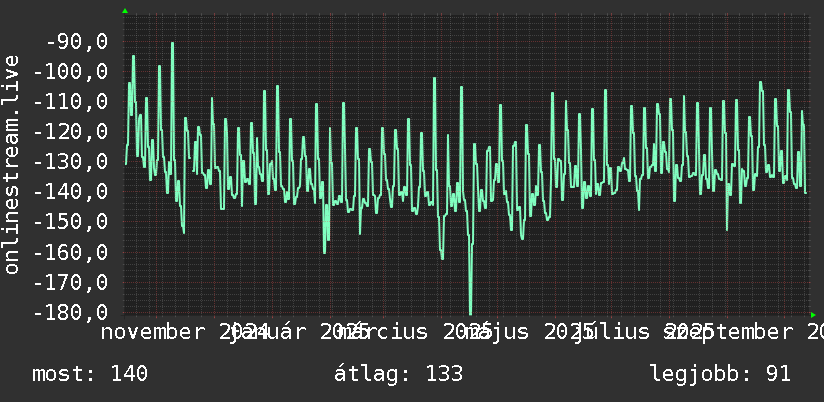
Task: Click the '-110,0' y-axis label
Action: click(71, 101)
